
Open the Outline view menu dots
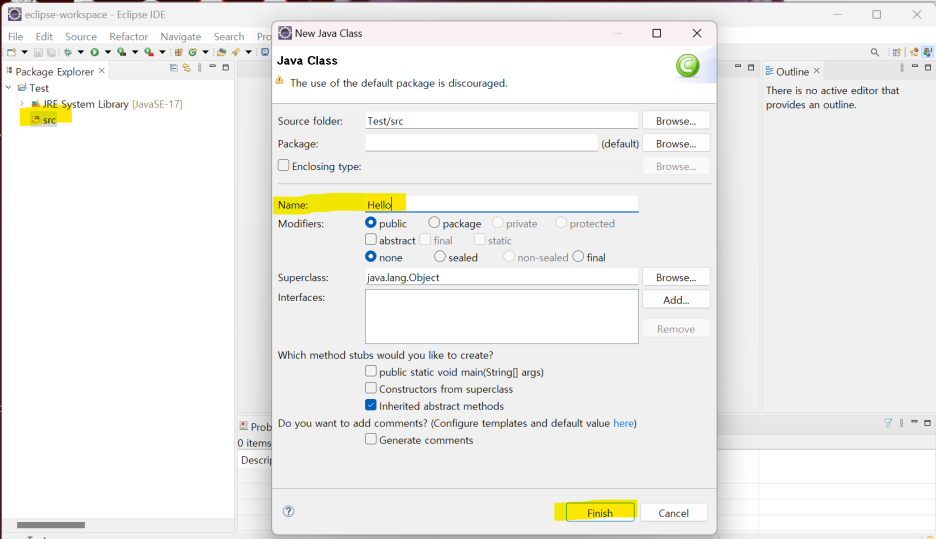(902, 67)
